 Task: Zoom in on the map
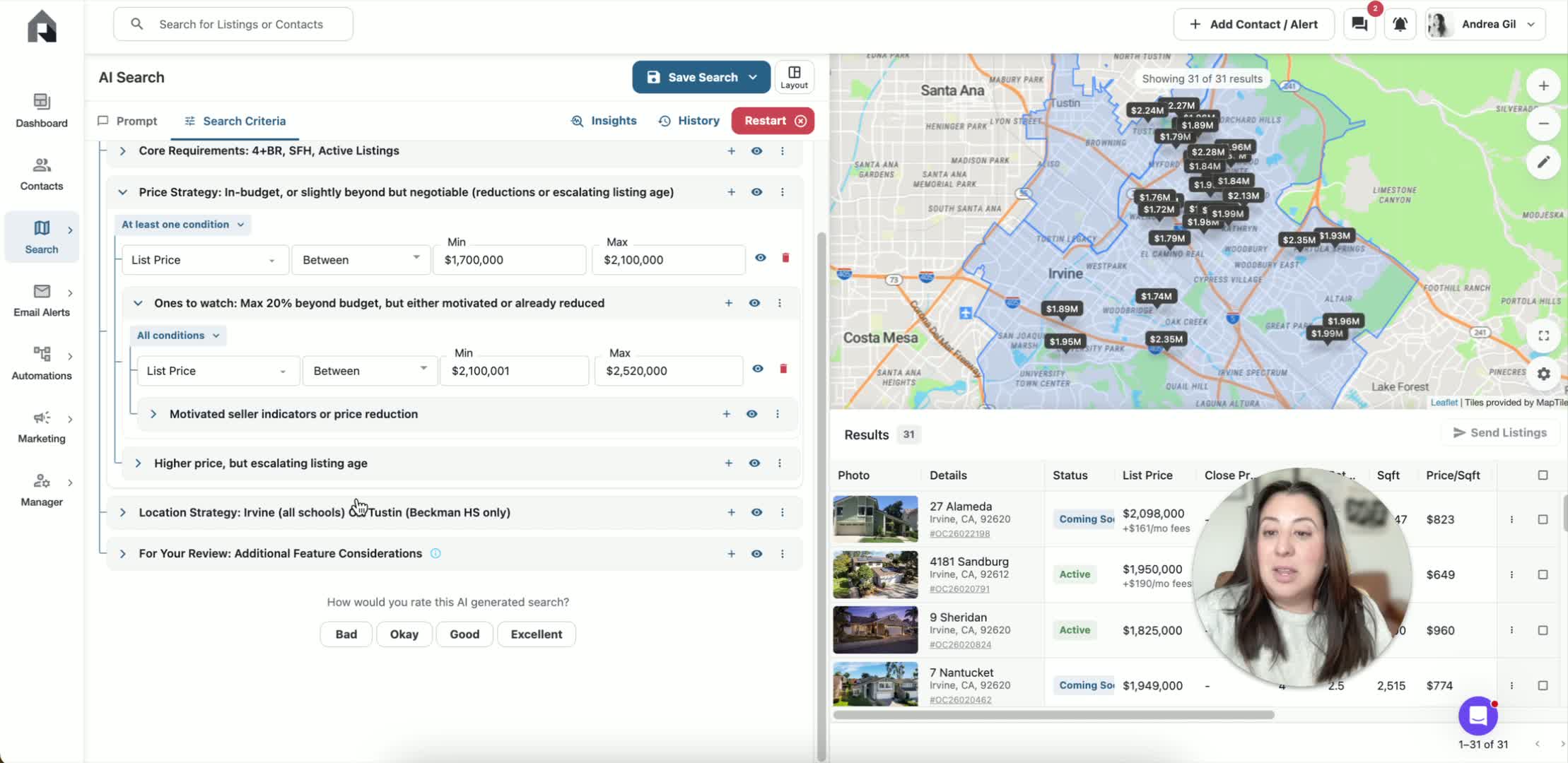[1543, 85]
